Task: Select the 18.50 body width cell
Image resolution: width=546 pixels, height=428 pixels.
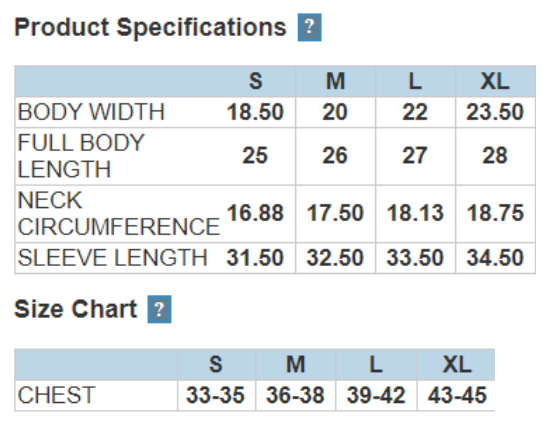Action: point(255,112)
